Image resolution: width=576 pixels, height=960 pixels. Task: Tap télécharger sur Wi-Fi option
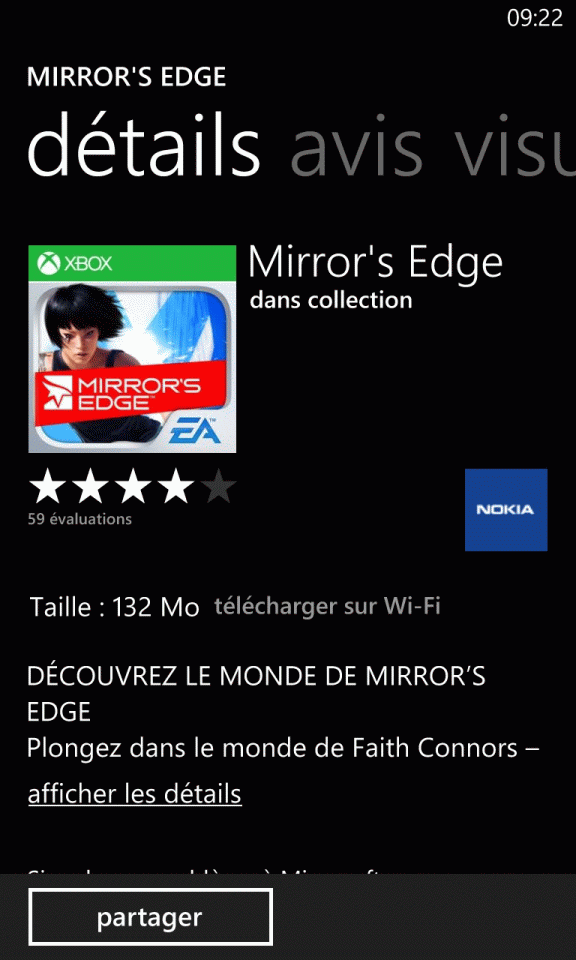(x=327, y=606)
